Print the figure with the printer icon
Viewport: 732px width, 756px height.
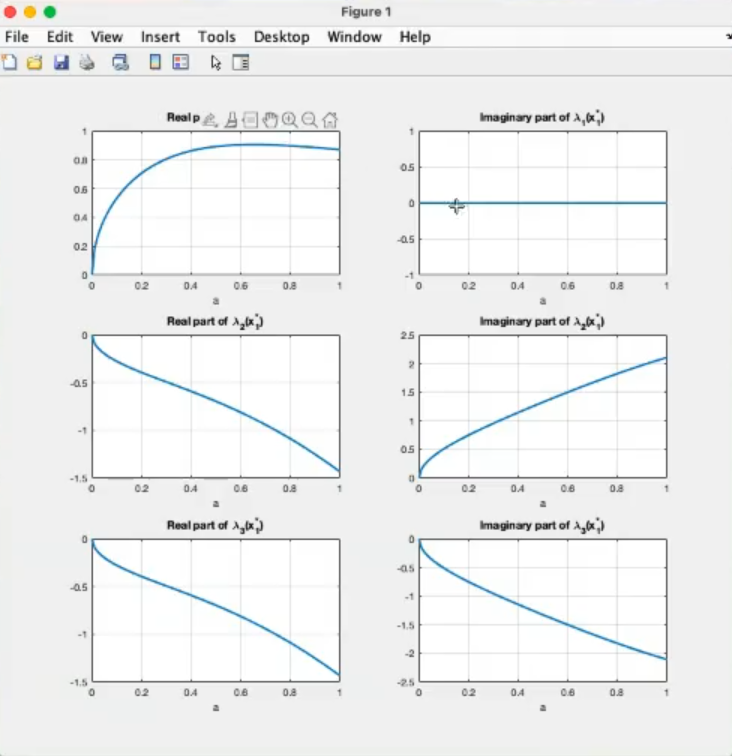[x=87, y=62]
